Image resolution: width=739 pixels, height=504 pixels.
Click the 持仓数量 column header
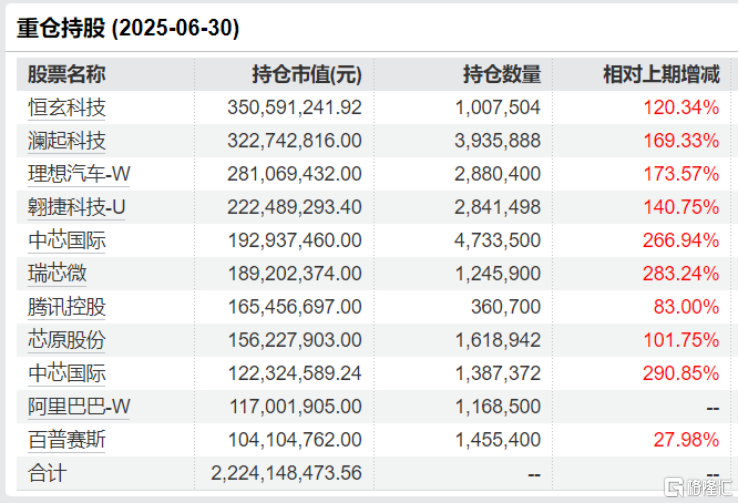point(502,74)
